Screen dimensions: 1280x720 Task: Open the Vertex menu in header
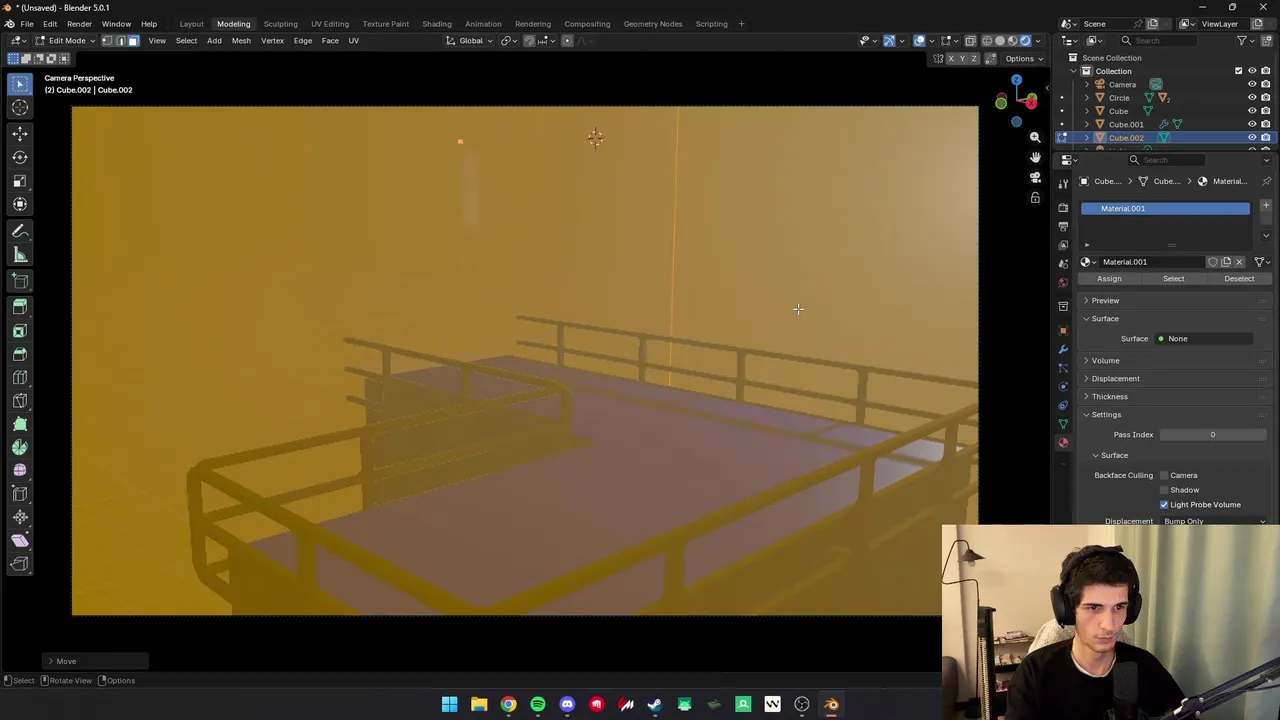click(x=272, y=41)
